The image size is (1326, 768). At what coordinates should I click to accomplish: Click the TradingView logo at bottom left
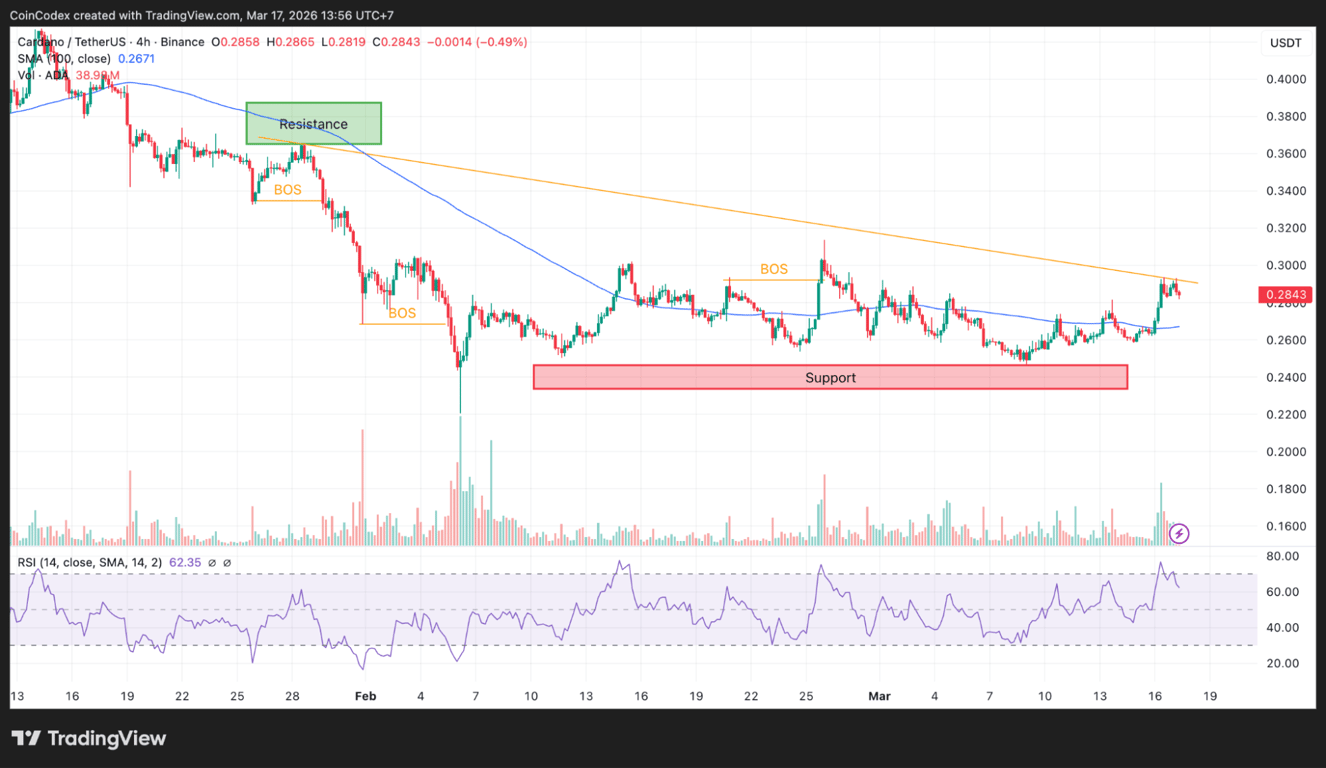(x=88, y=738)
